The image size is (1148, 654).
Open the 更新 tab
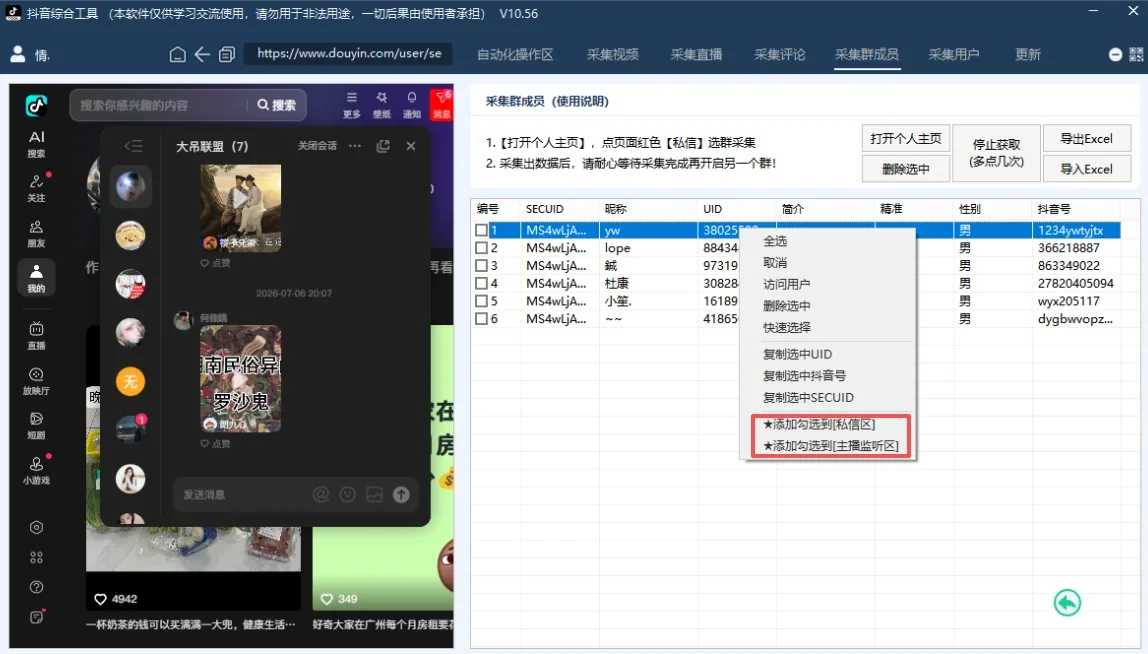(x=1028, y=54)
